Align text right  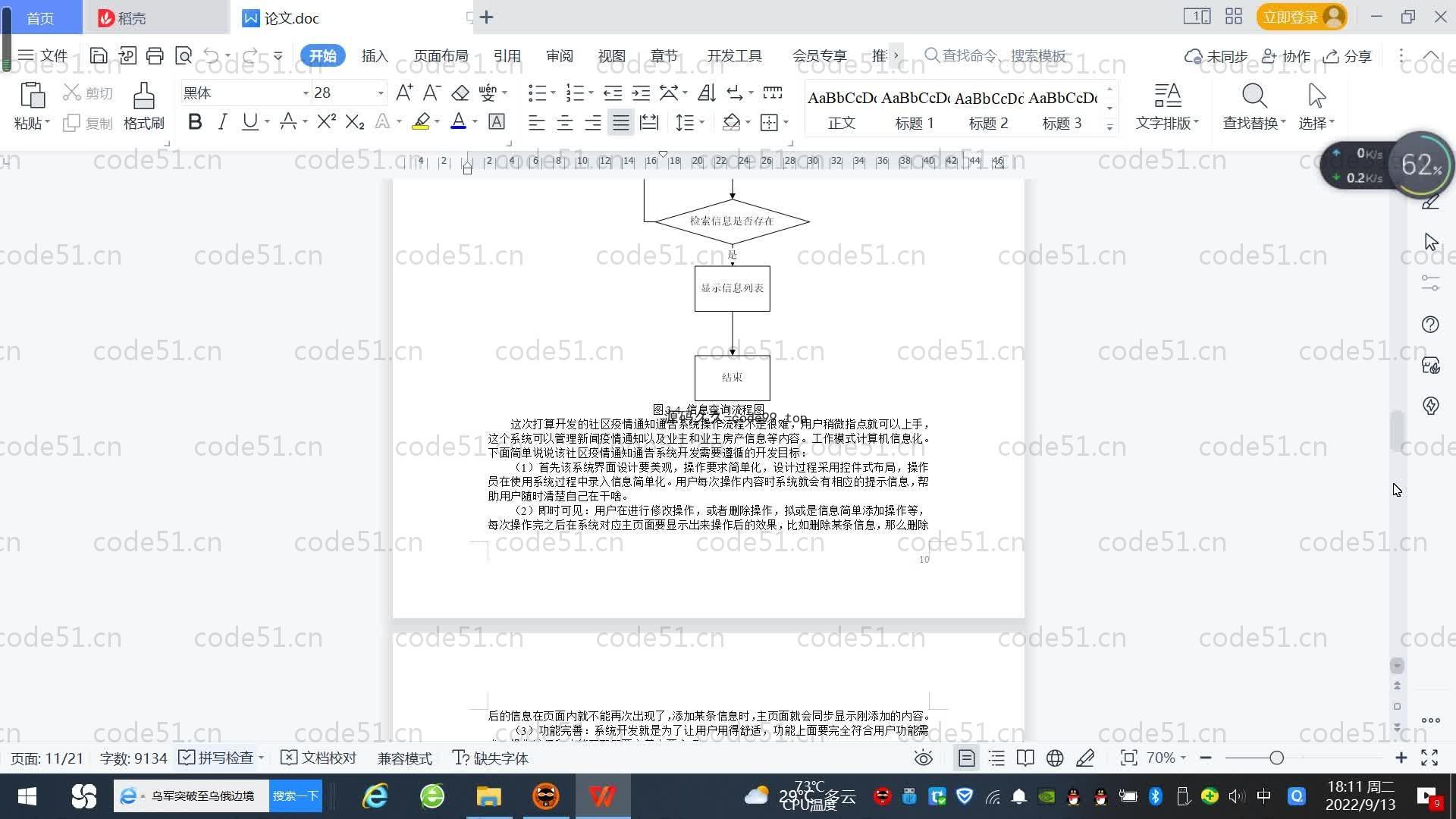tap(592, 122)
